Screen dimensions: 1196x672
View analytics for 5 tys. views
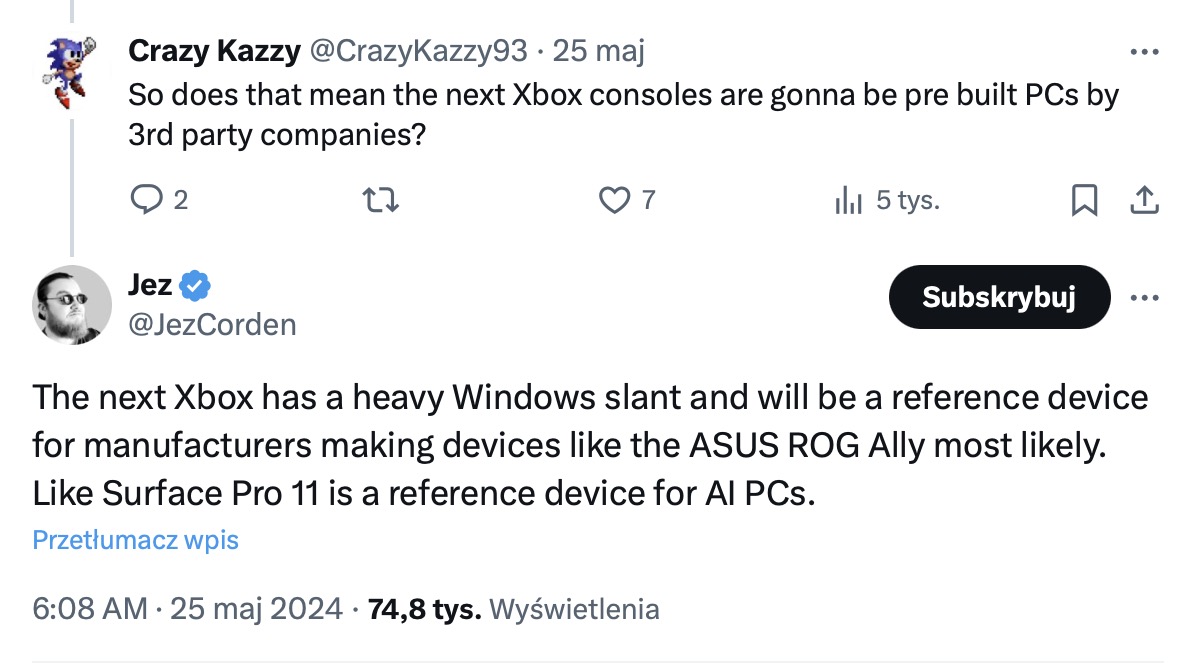click(887, 201)
